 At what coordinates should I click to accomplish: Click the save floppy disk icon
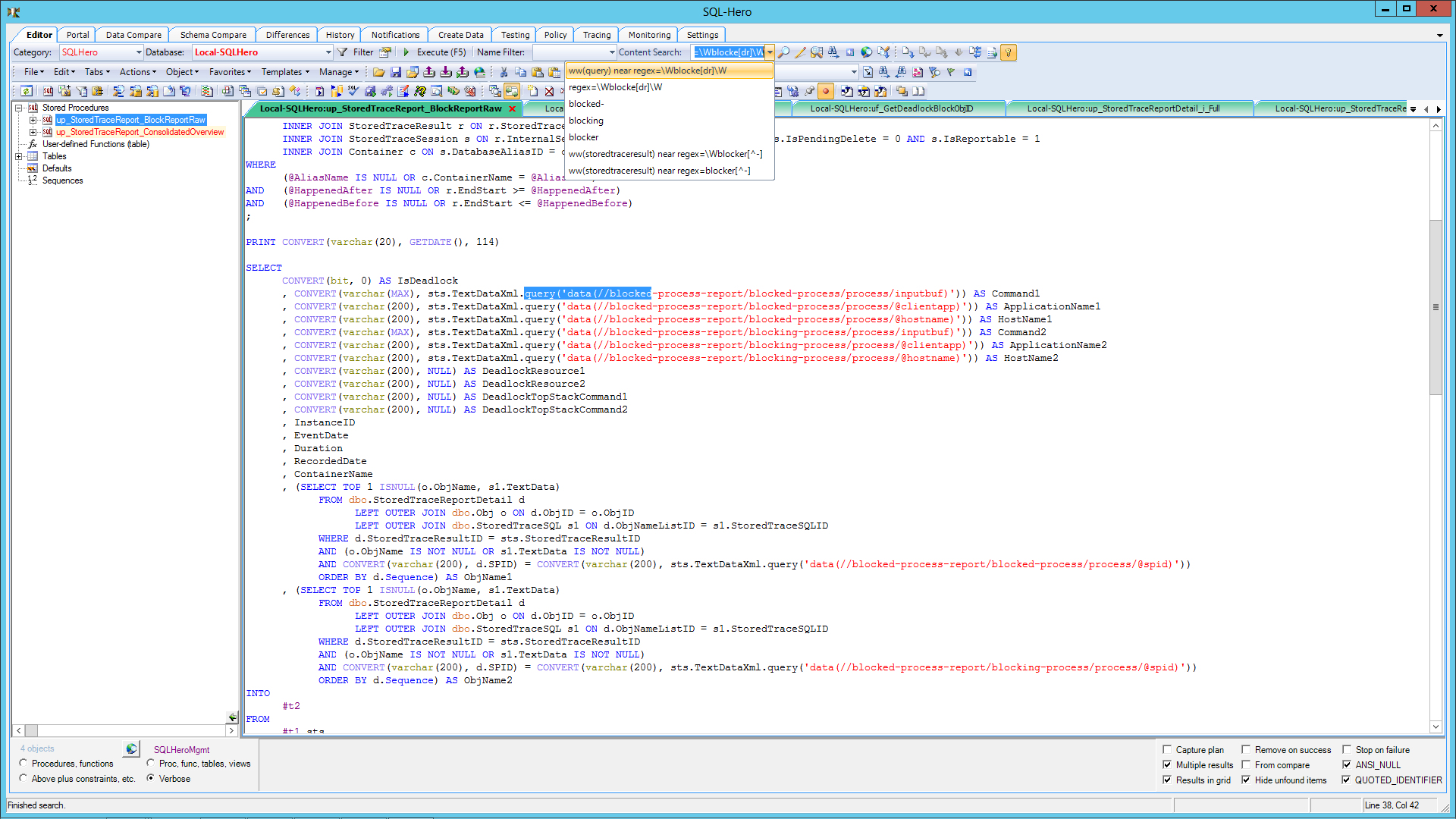[x=396, y=72]
